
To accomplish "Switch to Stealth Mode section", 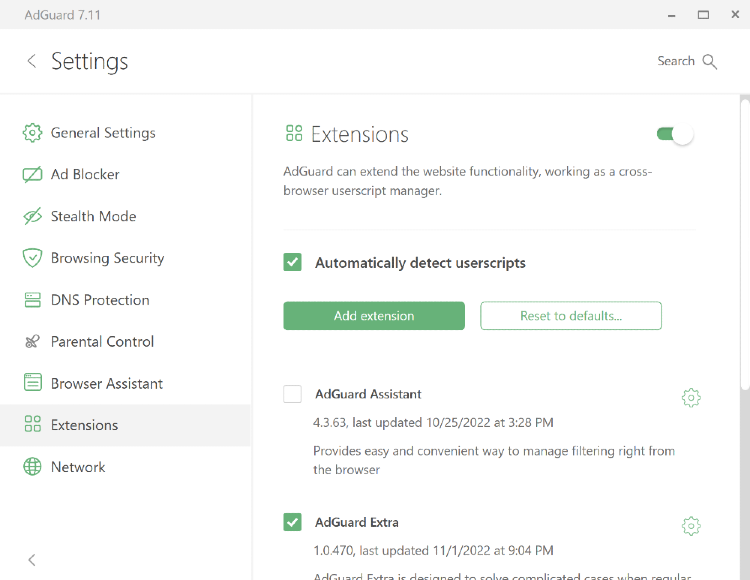I will click(125, 216).
